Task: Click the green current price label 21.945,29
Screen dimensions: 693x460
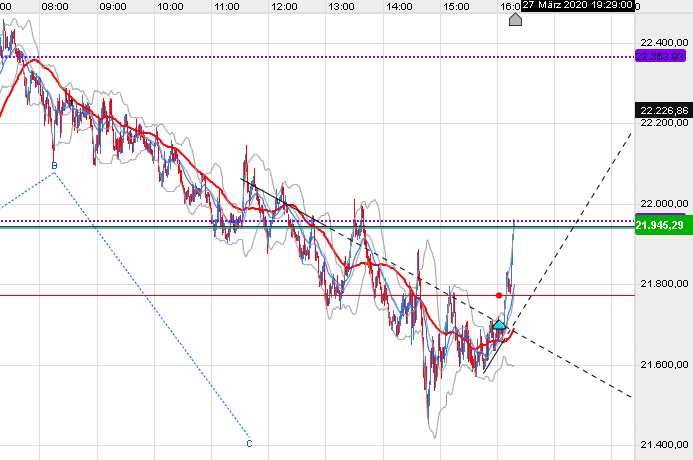Action: click(664, 225)
